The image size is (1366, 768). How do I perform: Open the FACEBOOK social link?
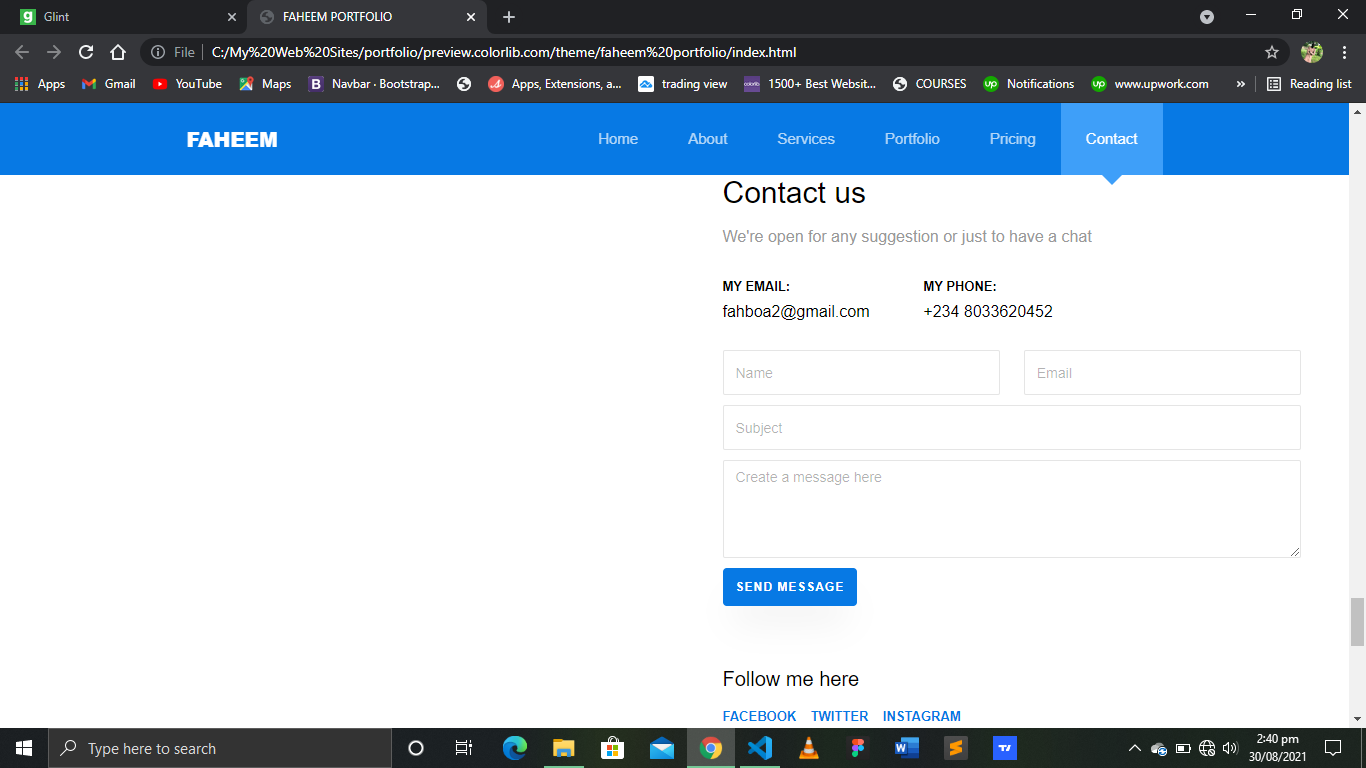click(x=760, y=716)
